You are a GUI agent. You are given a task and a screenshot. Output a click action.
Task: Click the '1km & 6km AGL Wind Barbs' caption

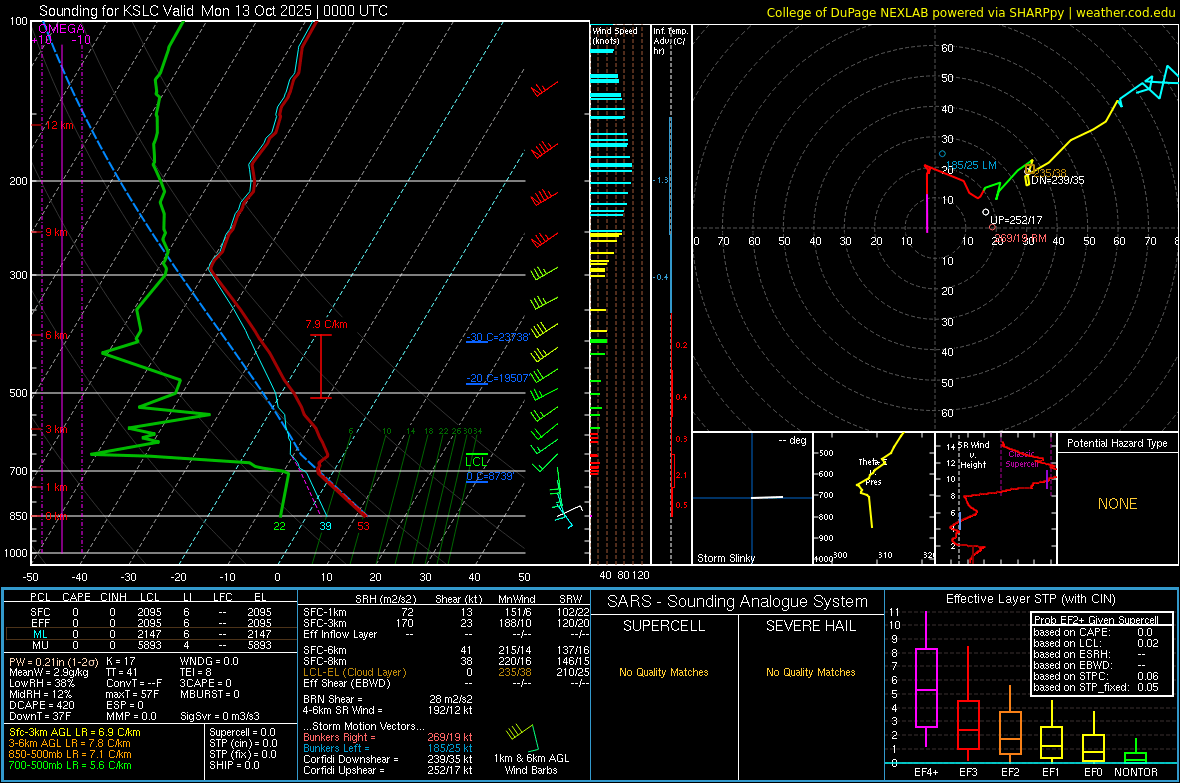point(531,764)
